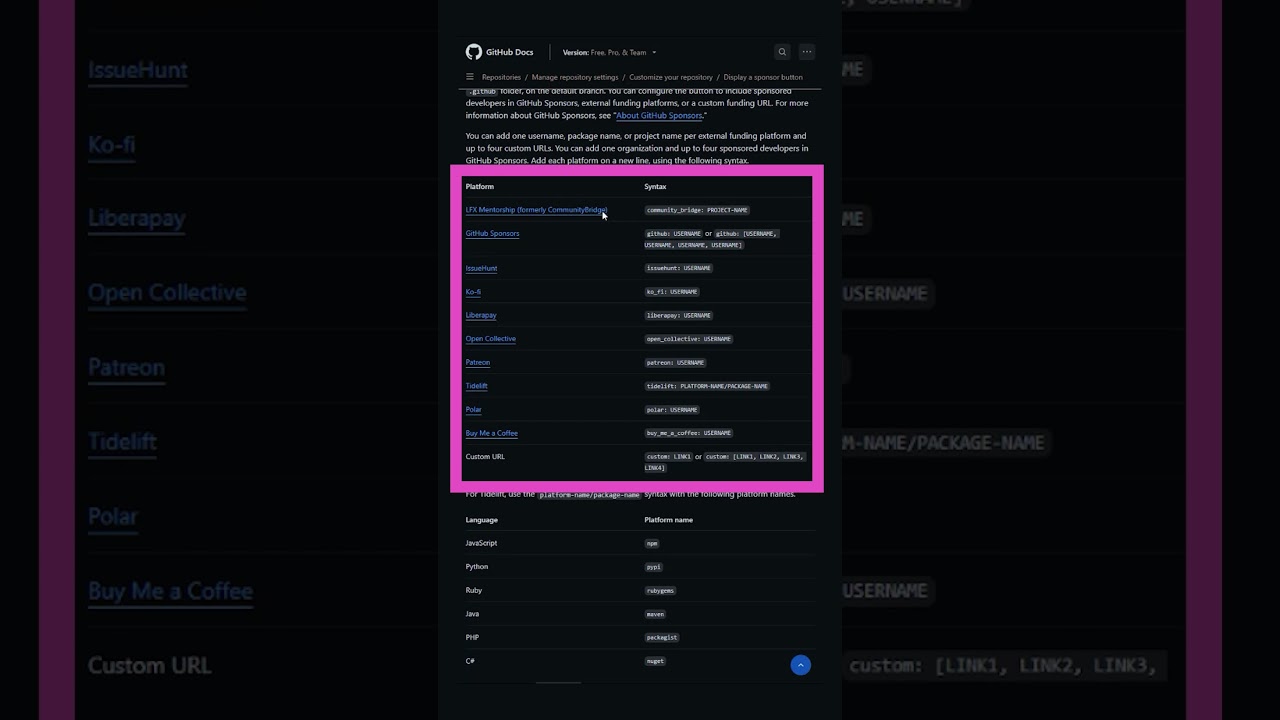The image size is (1280, 720).
Task: Click the PHP language row
Action: [472, 637]
